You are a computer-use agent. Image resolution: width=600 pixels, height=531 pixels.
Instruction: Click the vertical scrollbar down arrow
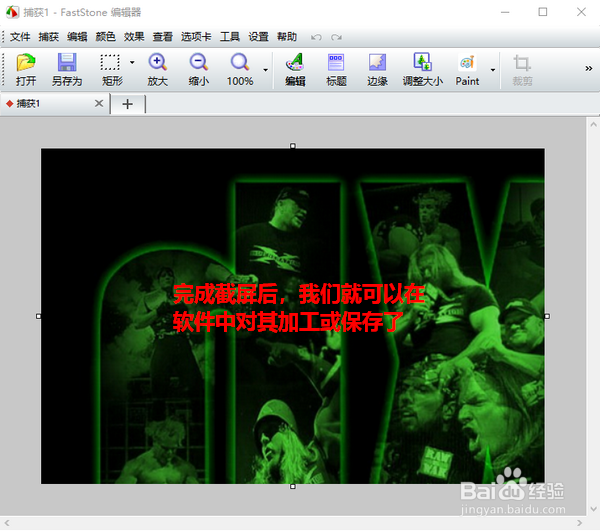593,509
